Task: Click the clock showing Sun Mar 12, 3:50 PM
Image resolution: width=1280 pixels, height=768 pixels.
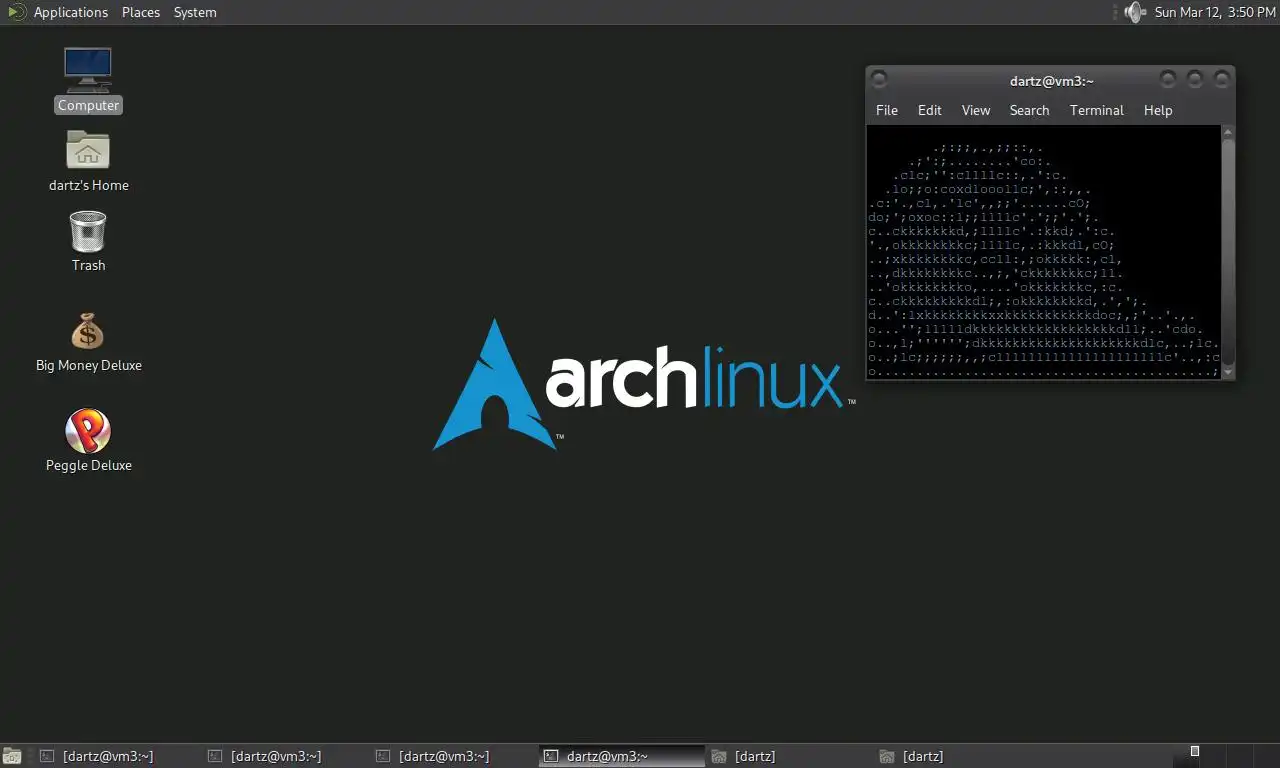Action: coord(1215,12)
